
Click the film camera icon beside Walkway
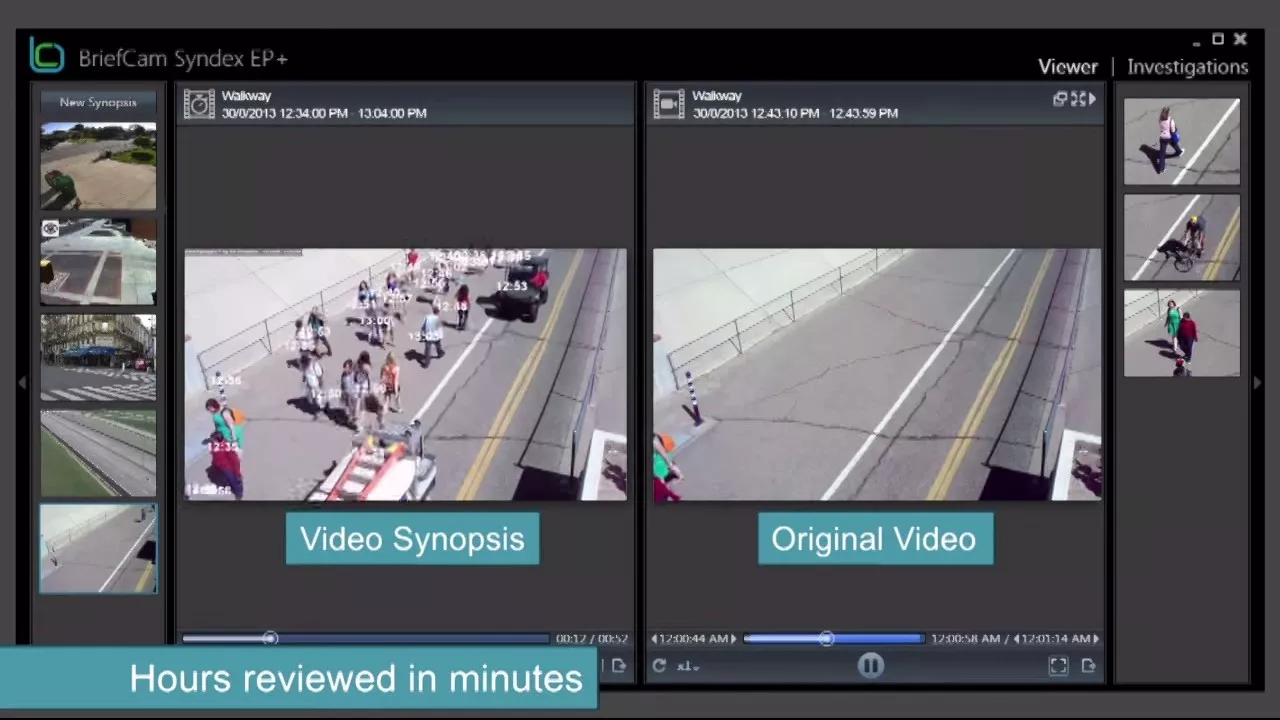(x=668, y=104)
